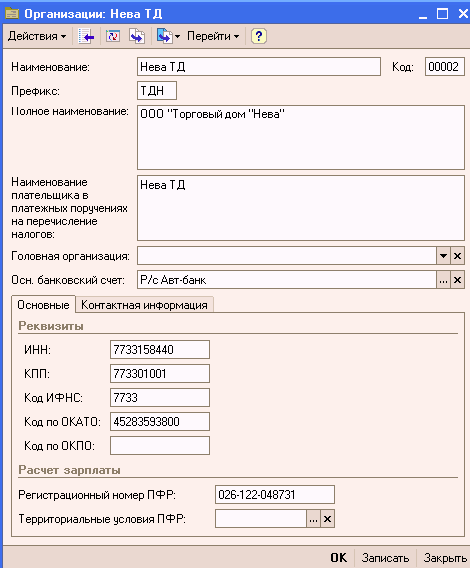Screen dimensions: 470x568
Task: Click the copy element toolbar icon
Action: (x=137, y=36)
